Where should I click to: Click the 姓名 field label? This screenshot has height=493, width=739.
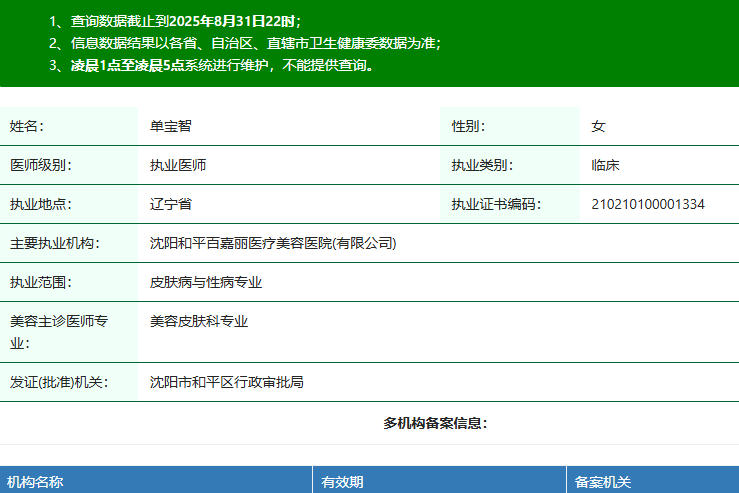[x=27, y=126]
